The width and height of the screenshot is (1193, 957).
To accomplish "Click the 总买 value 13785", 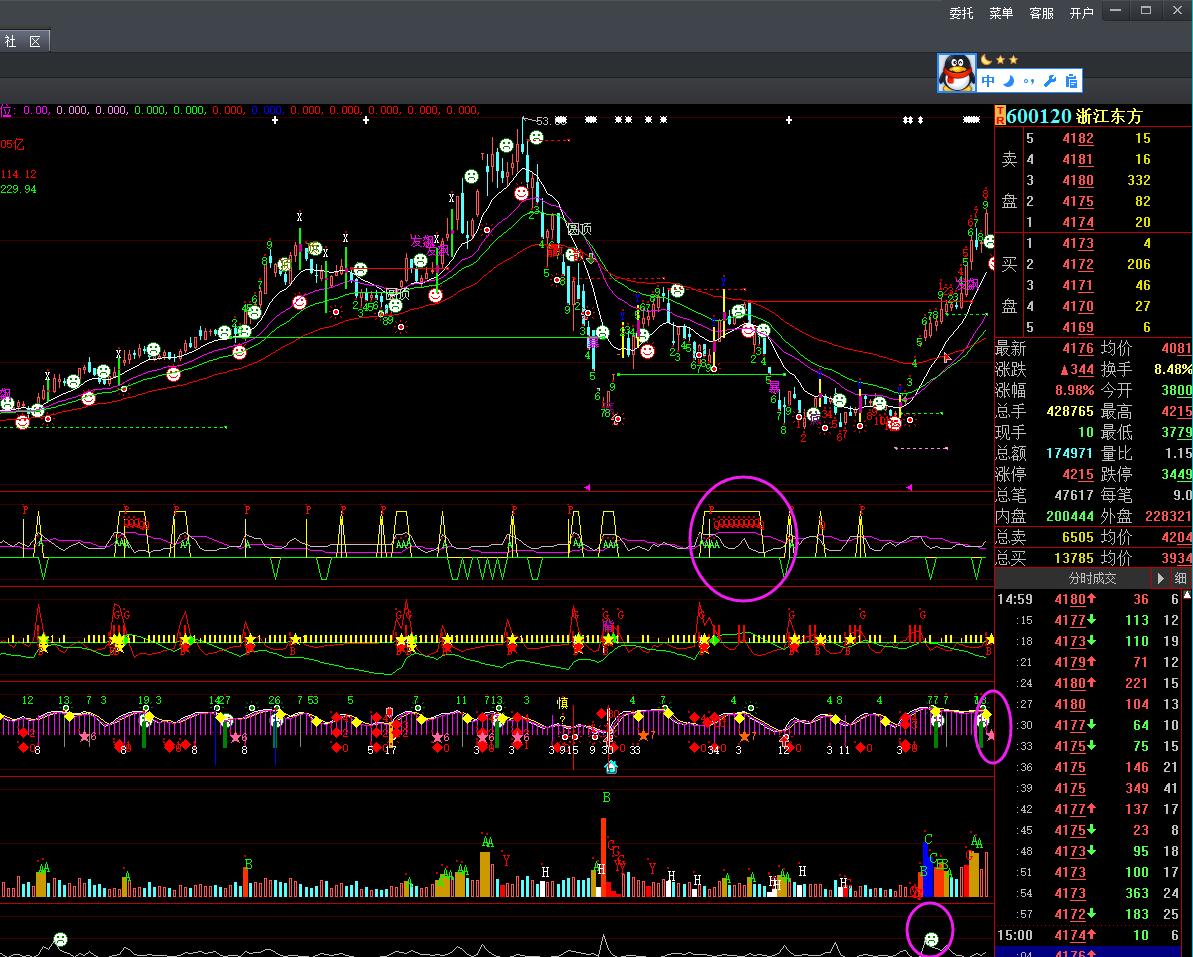I will point(1074,558).
